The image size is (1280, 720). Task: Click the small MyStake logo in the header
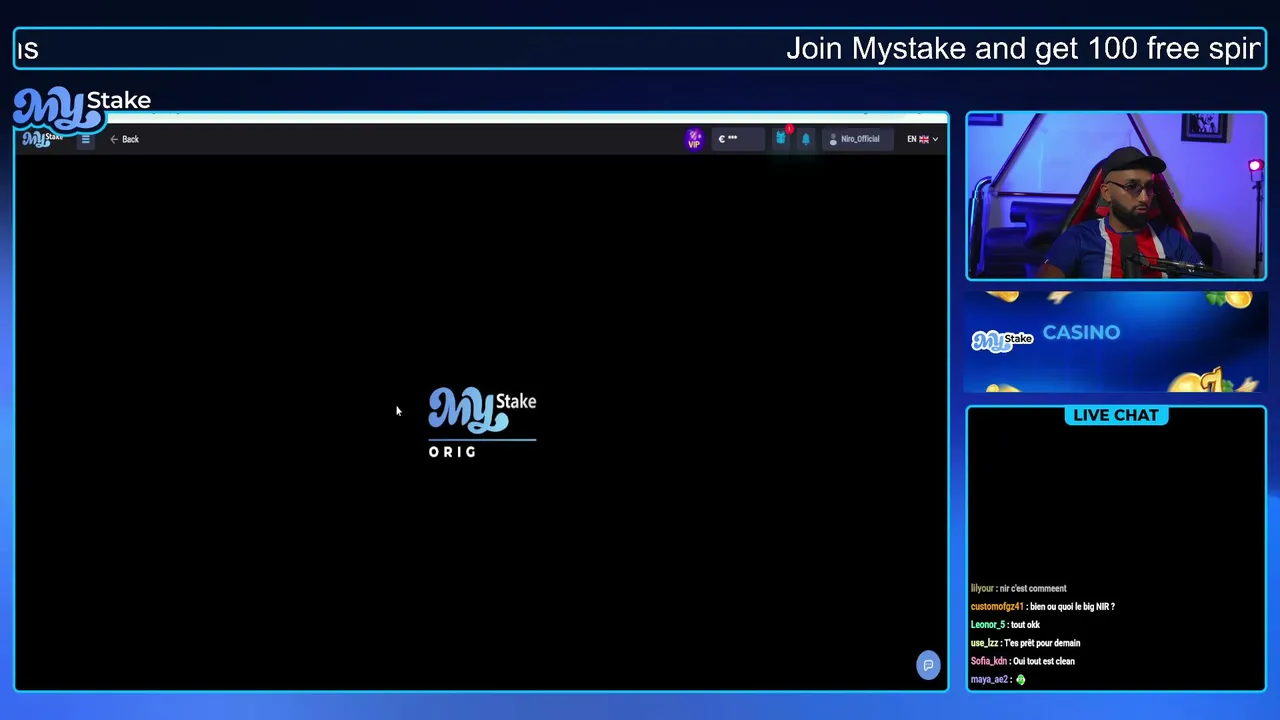tap(43, 139)
